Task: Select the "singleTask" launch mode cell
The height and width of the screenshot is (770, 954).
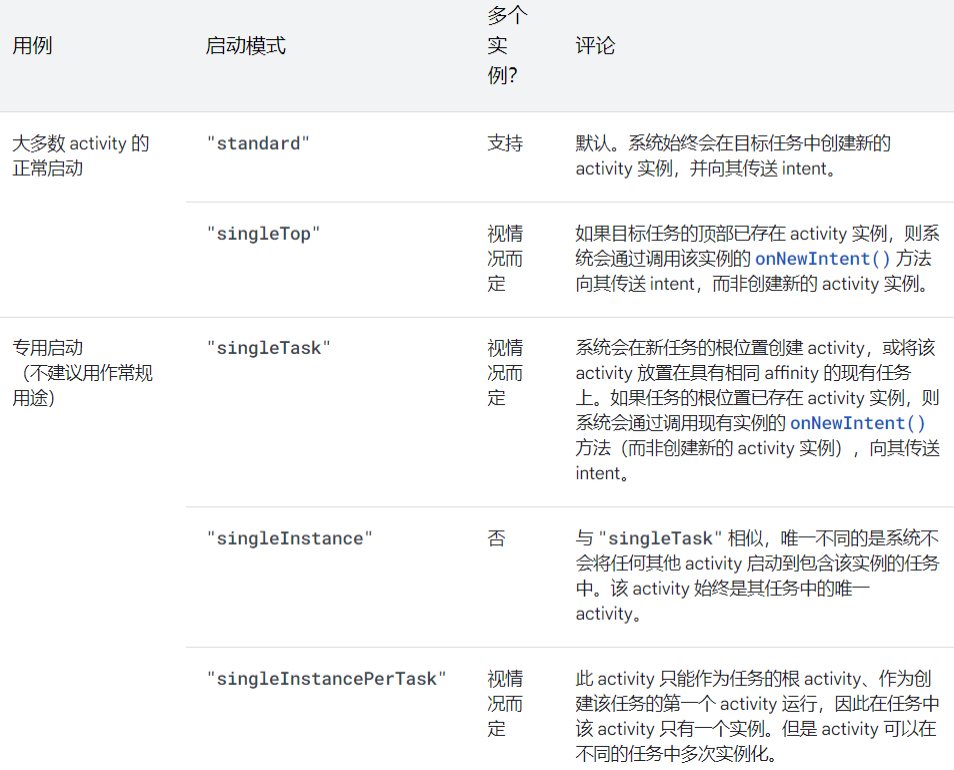Action: point(268,349)
